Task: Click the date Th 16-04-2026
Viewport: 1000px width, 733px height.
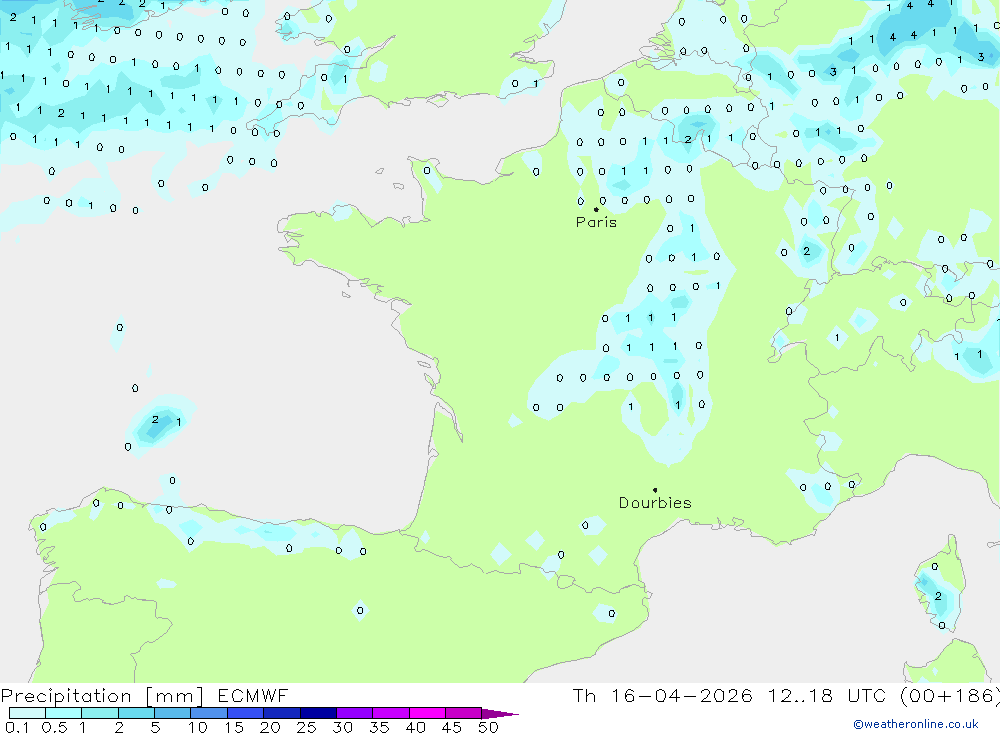Action: [x=662, y=695]
